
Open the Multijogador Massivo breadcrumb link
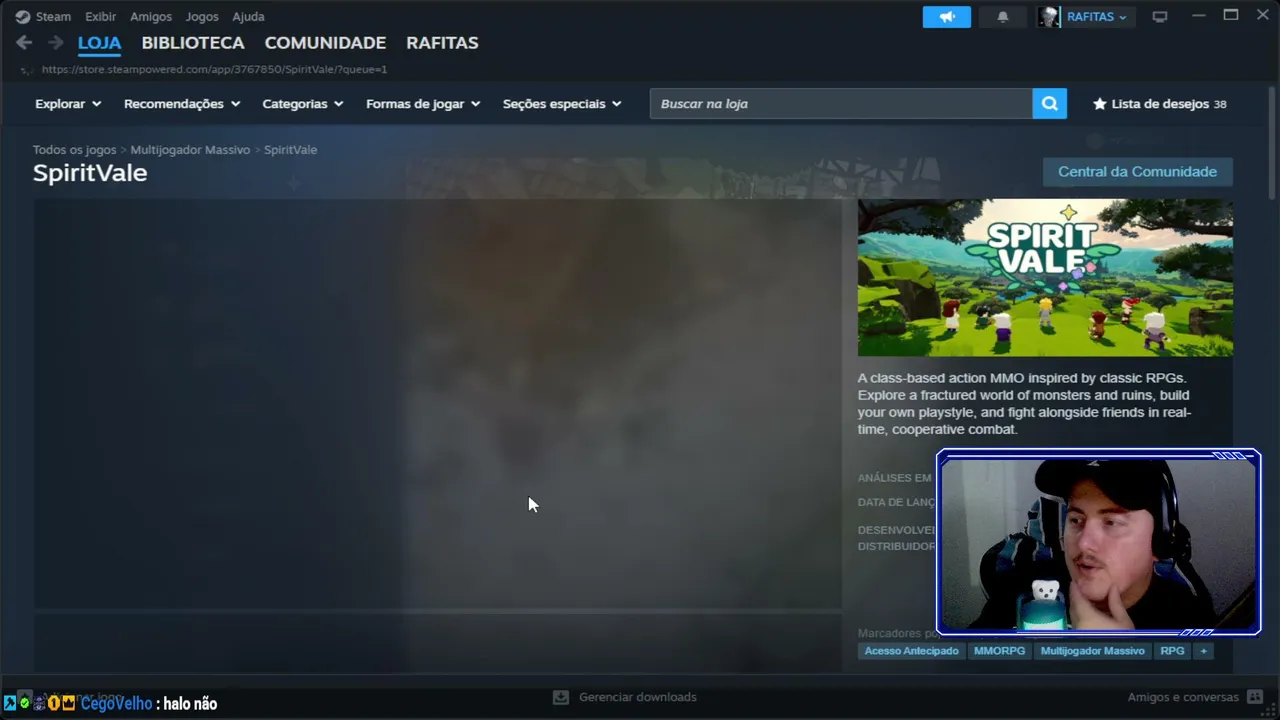click(190, 150)
